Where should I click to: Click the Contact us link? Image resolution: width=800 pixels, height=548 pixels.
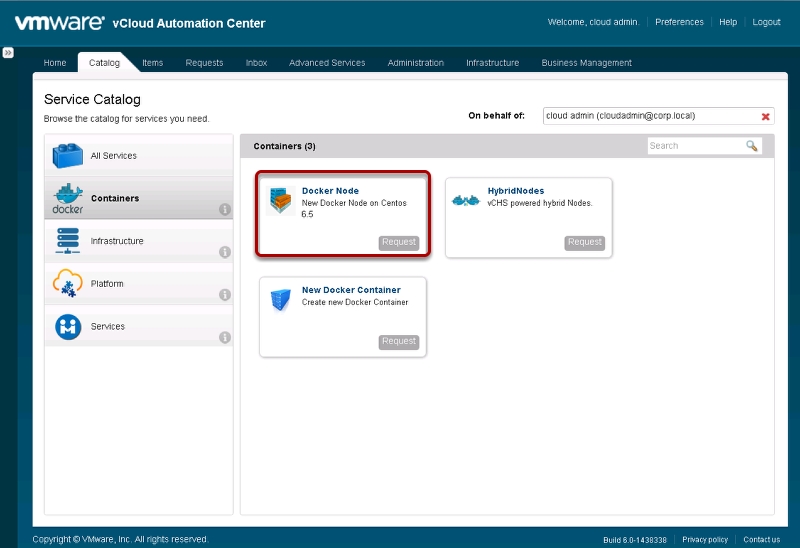[x=761, y=539]
